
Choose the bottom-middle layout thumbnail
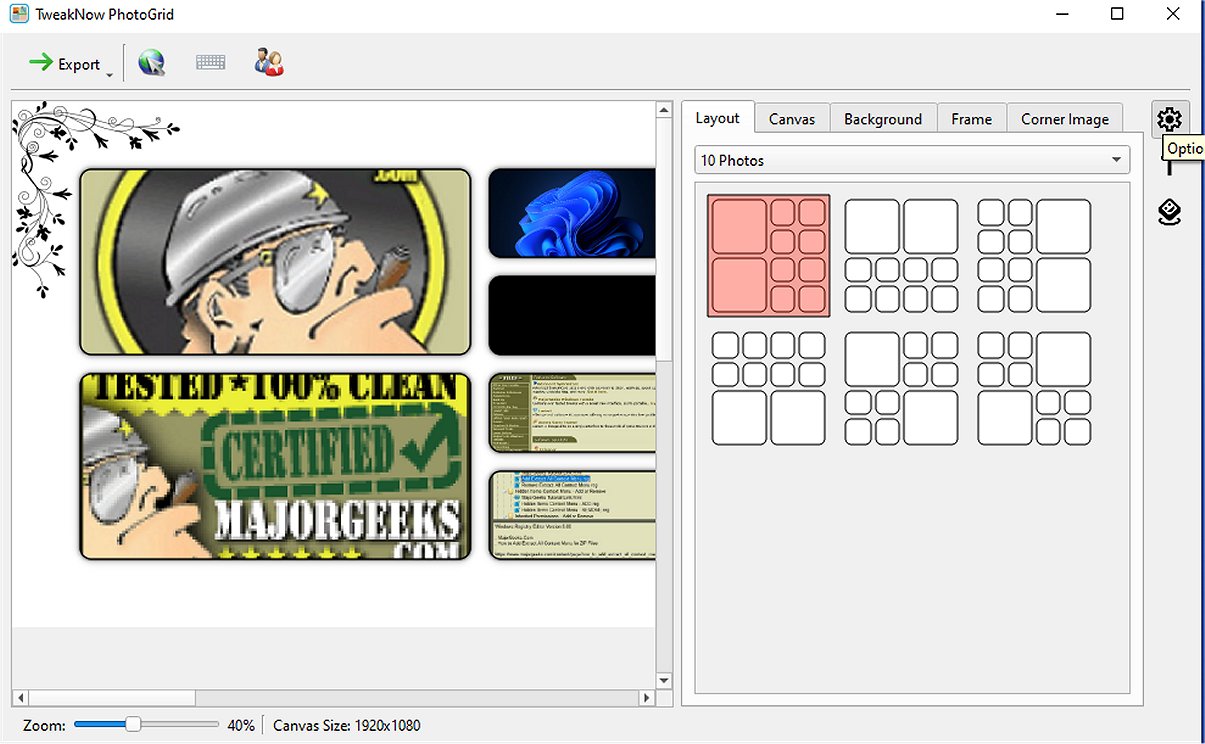point(901,389)
